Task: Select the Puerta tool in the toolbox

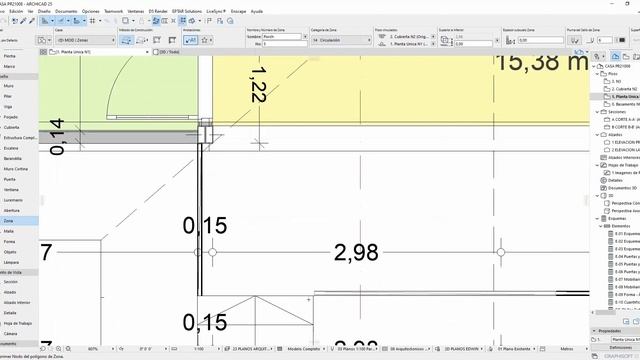Action: click(x=9, y=179)
